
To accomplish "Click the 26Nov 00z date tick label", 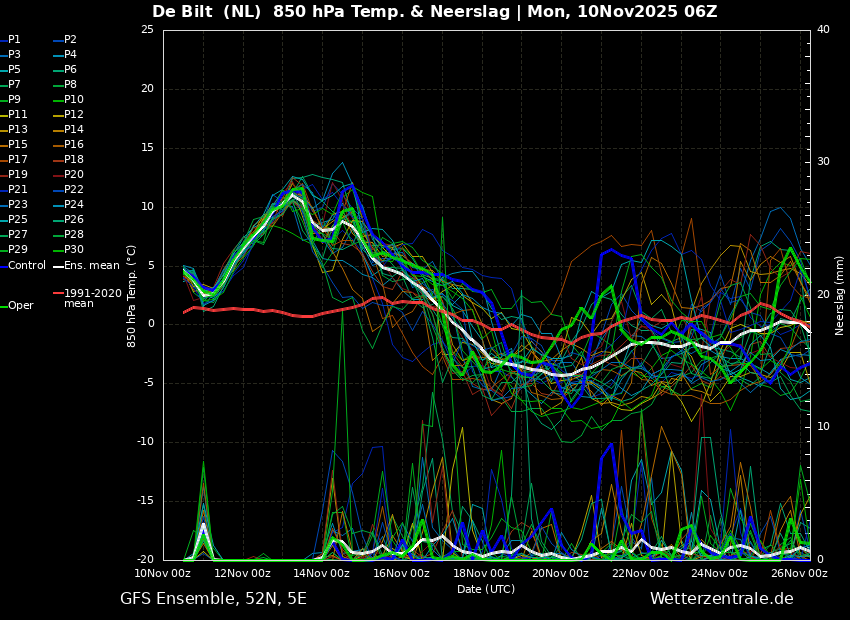I will tap(799, 573).
